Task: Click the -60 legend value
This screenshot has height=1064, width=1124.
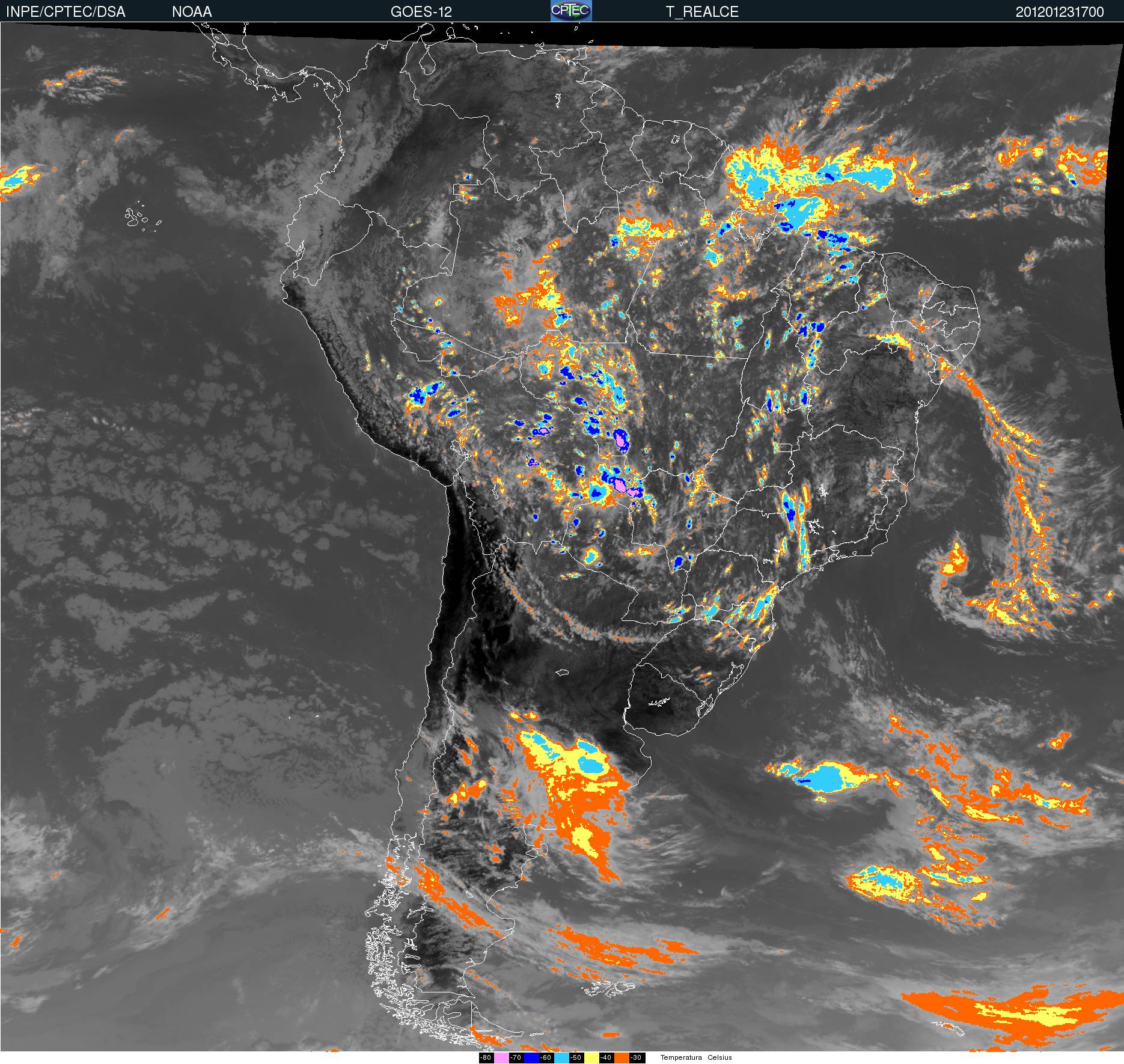Action: [546, 1057]
